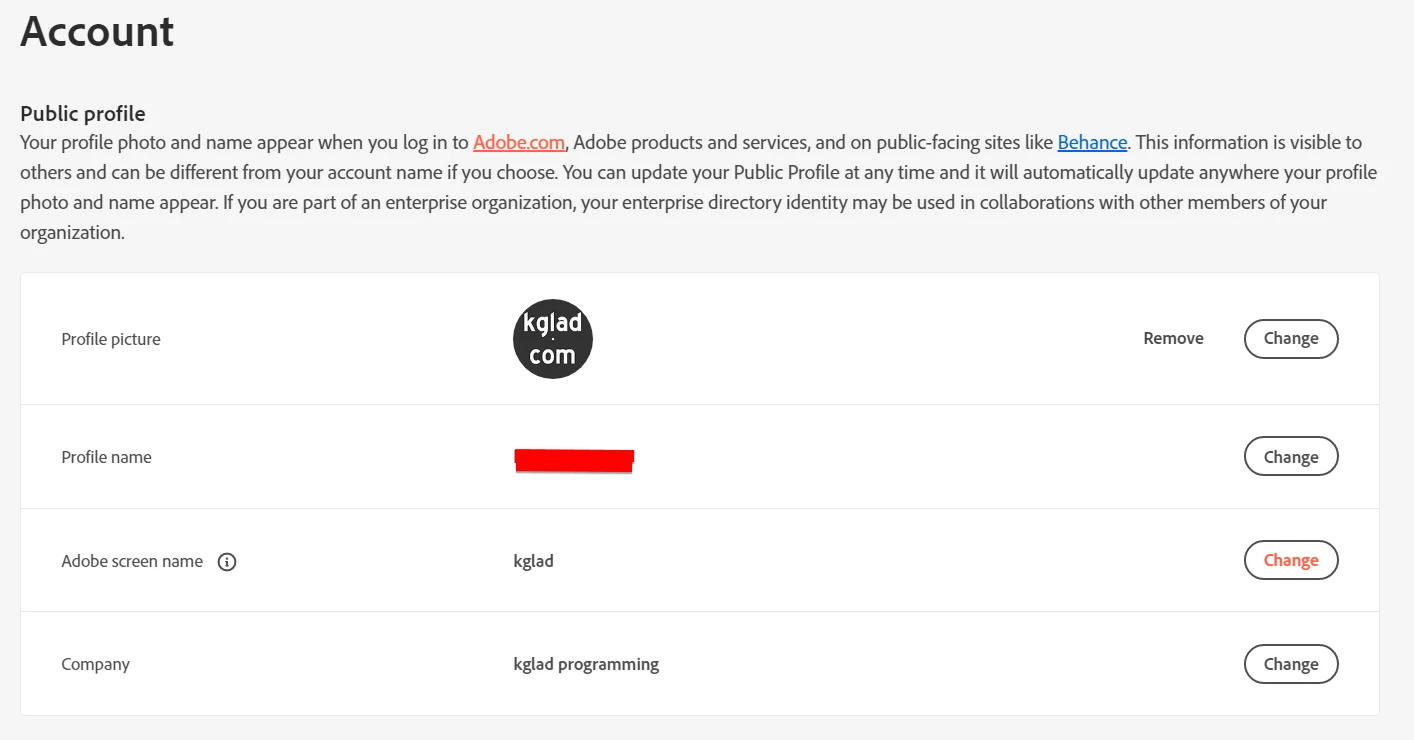Click the kglad com profile picture avatar
Image resolution: width=1414 pixels, height=740 pixels.
pos(553,339)
